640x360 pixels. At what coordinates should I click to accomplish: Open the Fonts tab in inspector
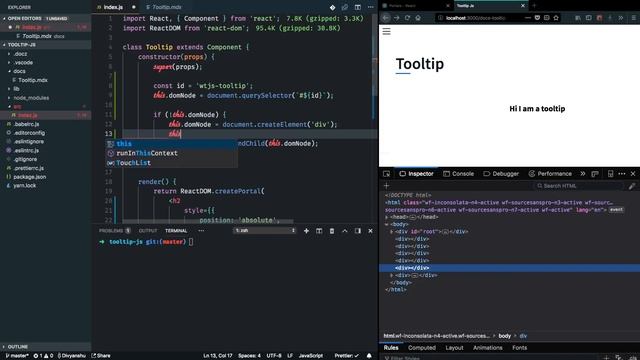(520, 348)
